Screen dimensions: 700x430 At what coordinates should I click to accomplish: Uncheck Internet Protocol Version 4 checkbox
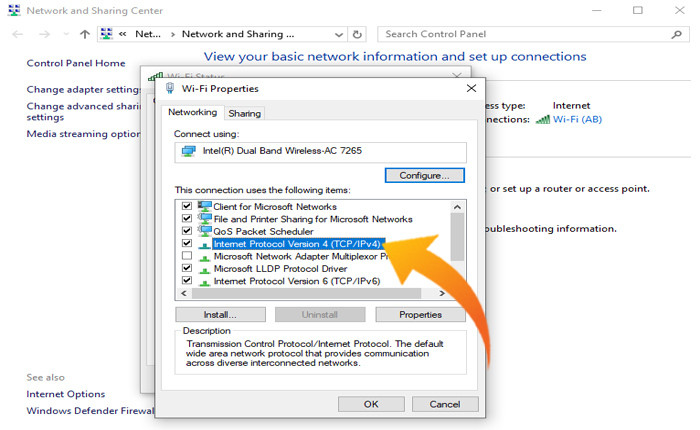point(186,243)
